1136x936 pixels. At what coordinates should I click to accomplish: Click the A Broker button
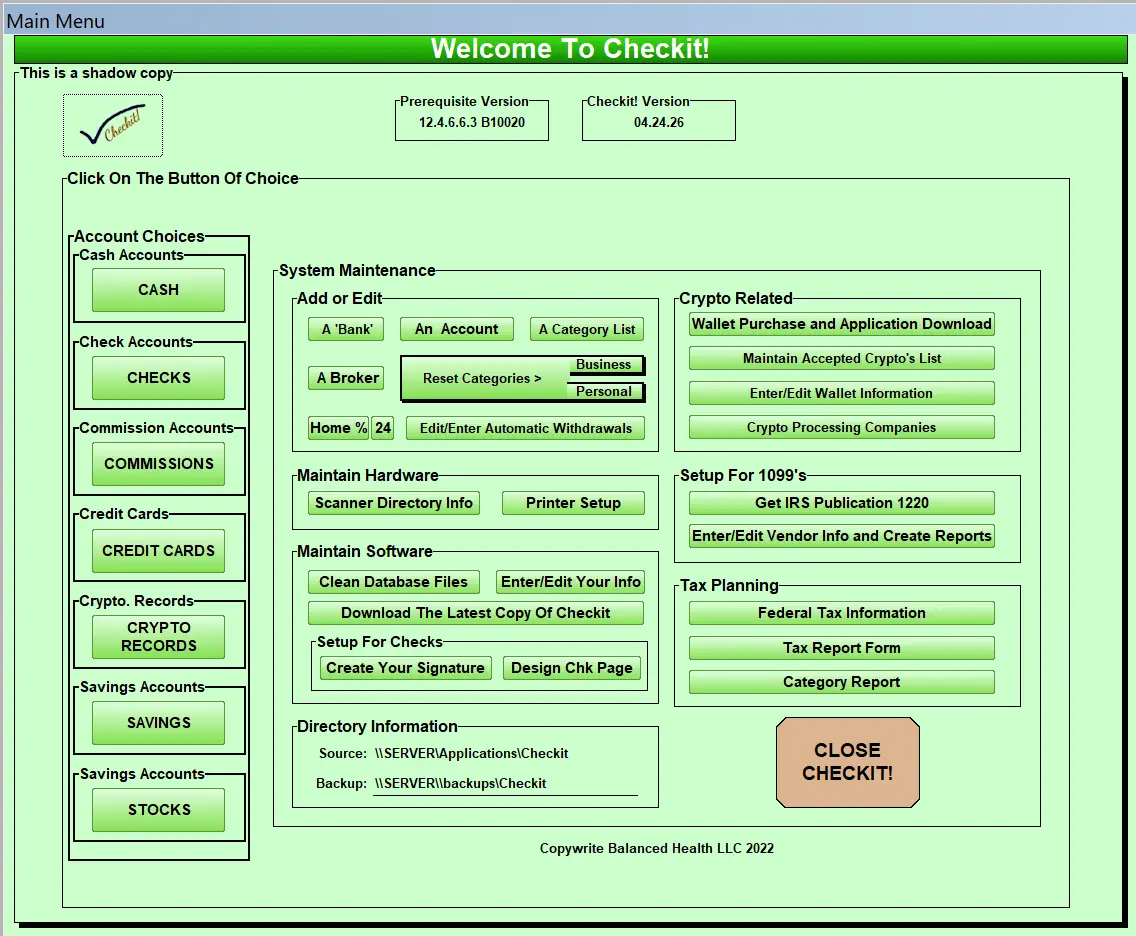tap(346, 378)
